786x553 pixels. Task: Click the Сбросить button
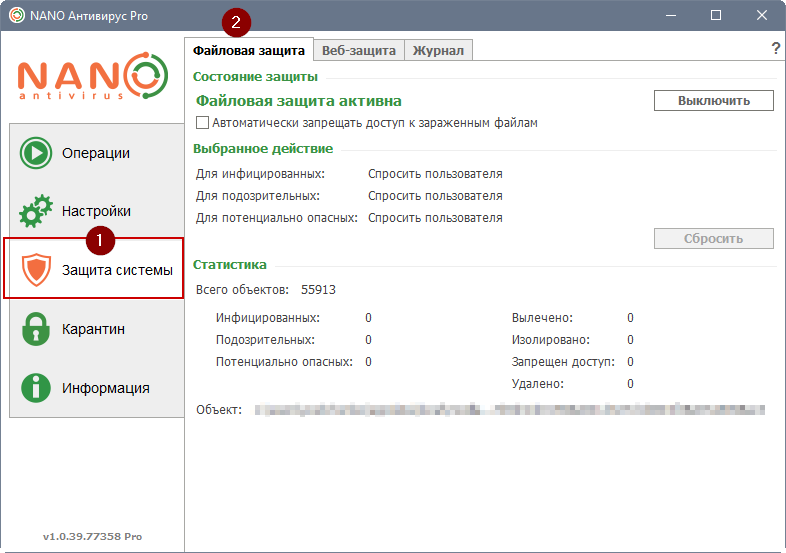pos(713,239)
